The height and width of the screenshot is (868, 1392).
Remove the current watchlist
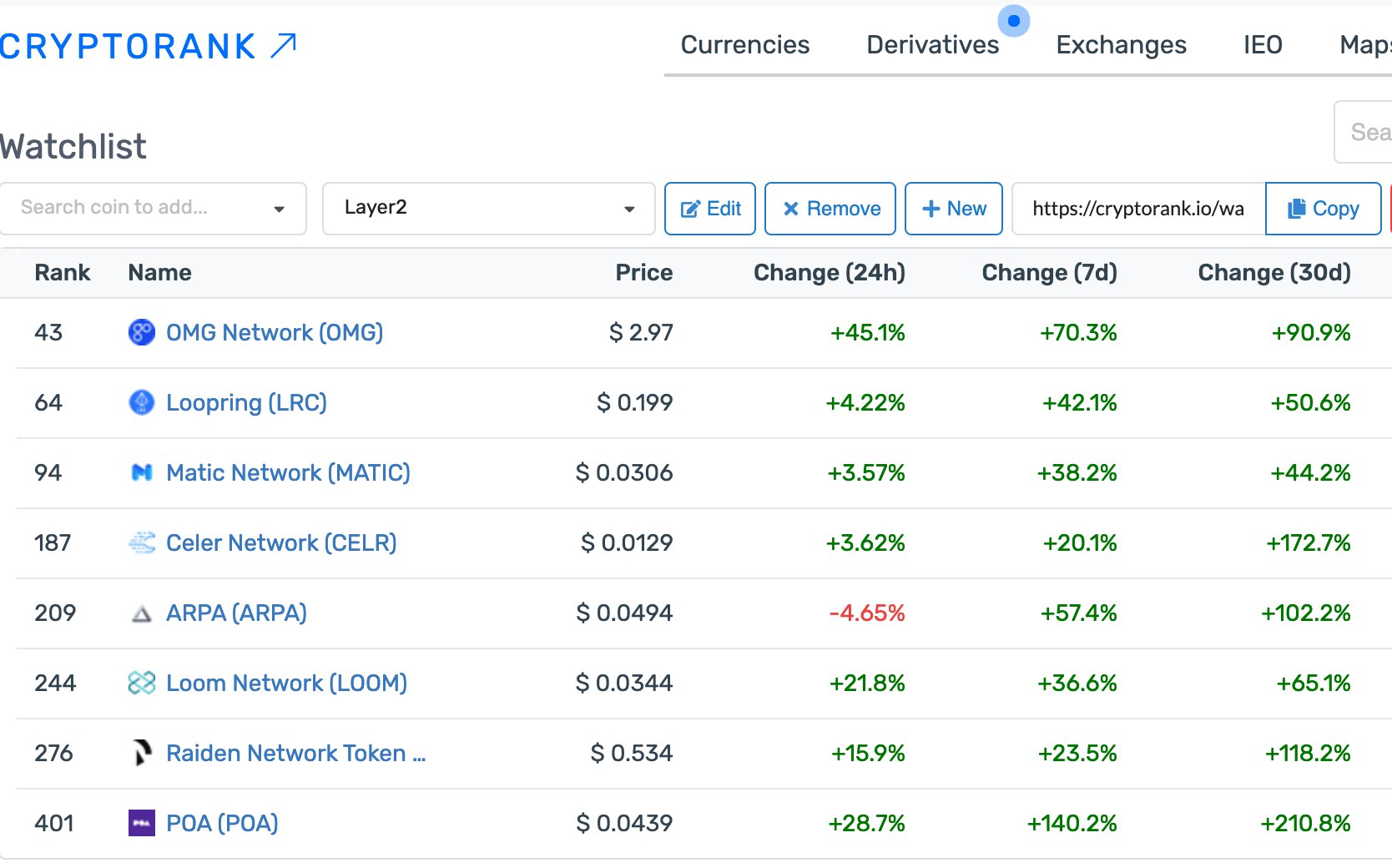click(x=830, y=209)
